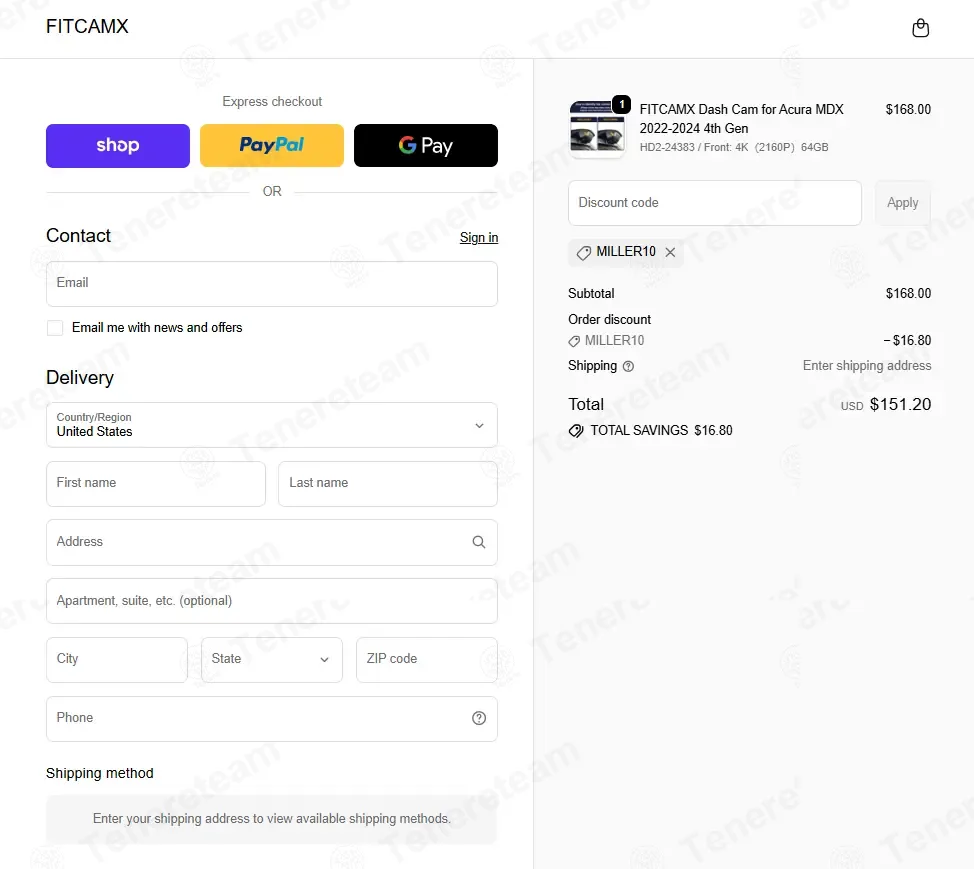
Task: Click the Sign in link
Action: (x=478, y=237)
